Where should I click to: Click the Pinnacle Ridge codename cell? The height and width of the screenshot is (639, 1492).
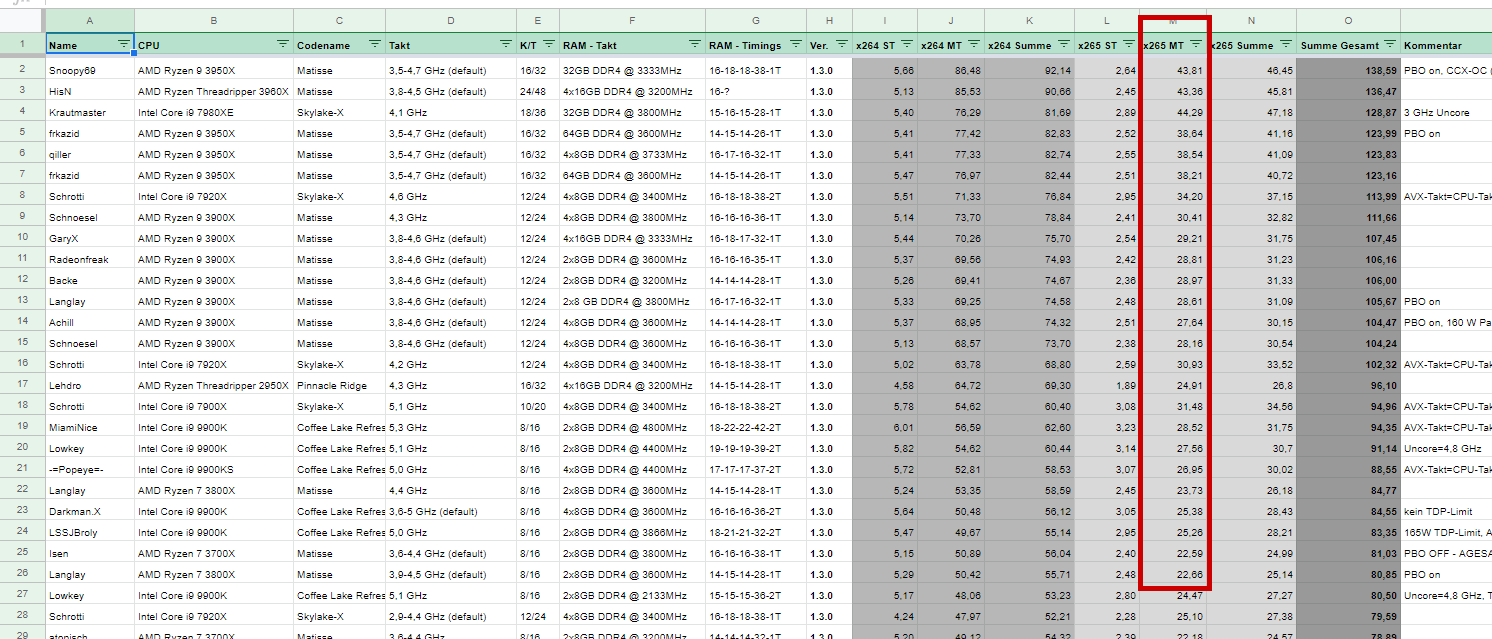[x=340, y=385]
